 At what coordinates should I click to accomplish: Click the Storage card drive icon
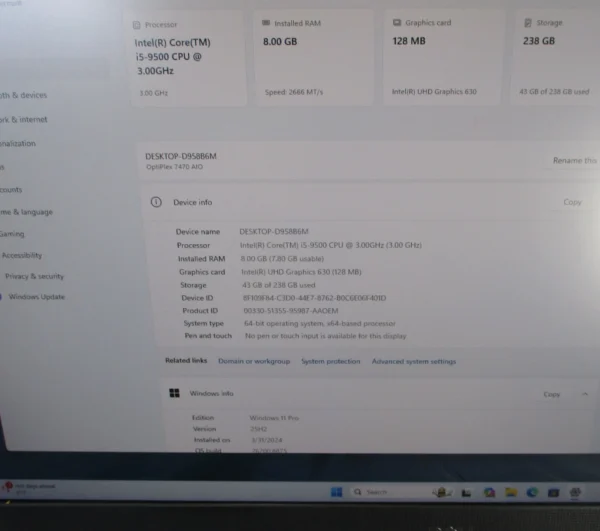(528, 23)
